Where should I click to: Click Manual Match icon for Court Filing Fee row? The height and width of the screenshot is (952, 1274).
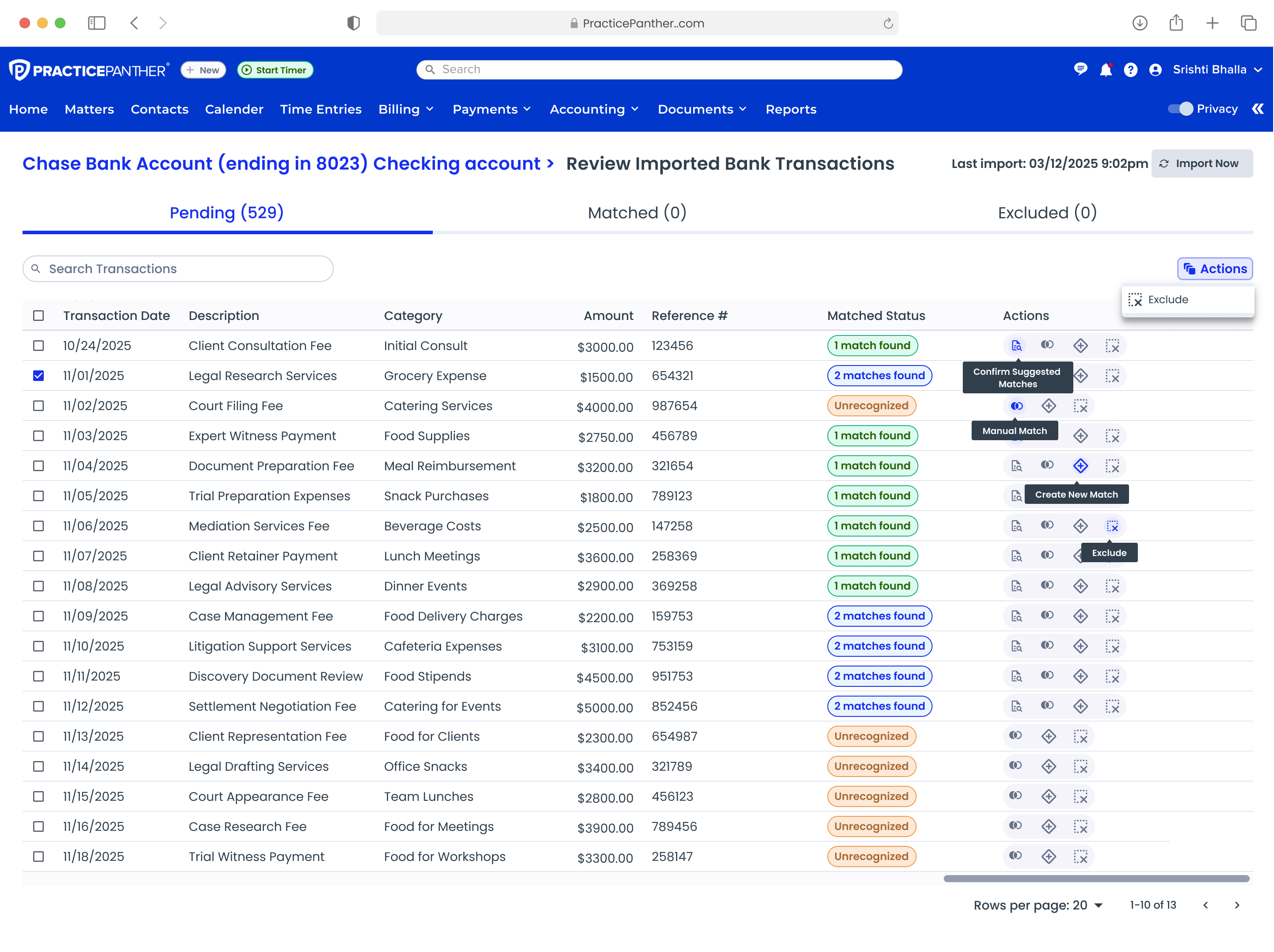coord(1017,406)
